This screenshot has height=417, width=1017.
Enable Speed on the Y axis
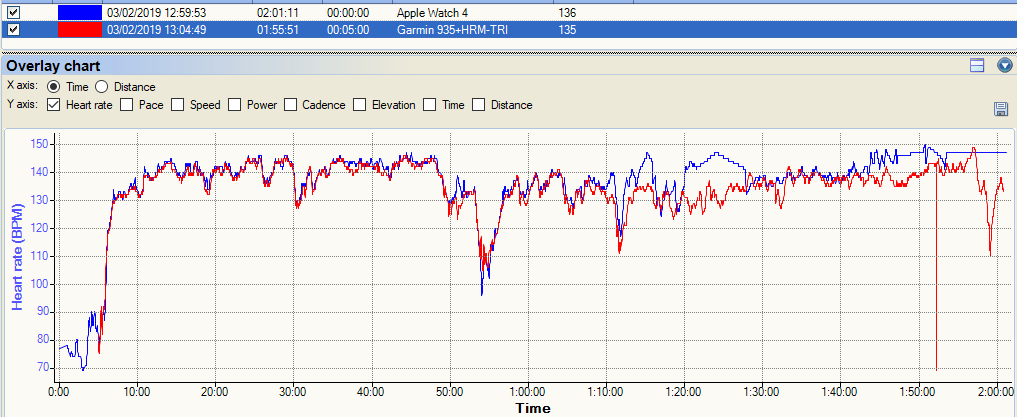coord(178,104)
